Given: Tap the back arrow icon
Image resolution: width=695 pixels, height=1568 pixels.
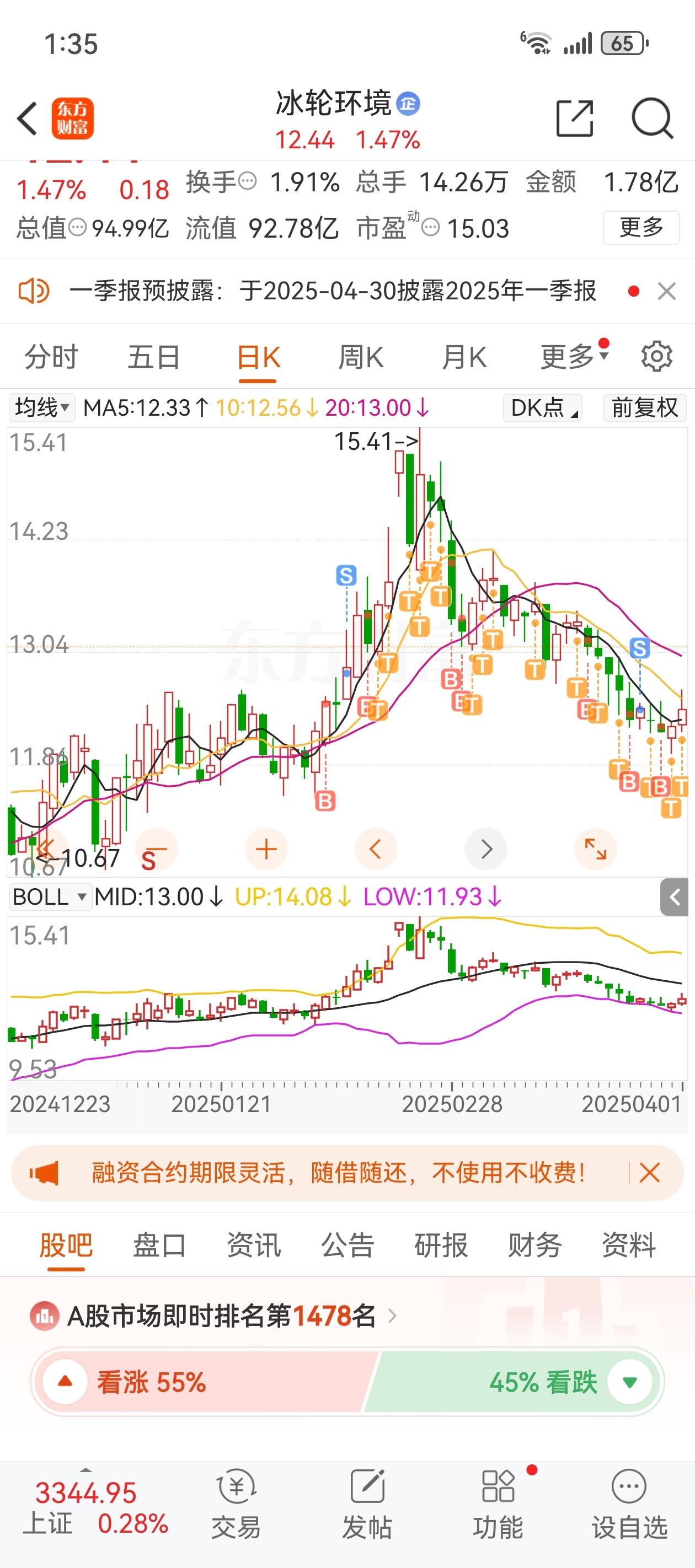Looking at the screenshot, I should pos(28,118).
